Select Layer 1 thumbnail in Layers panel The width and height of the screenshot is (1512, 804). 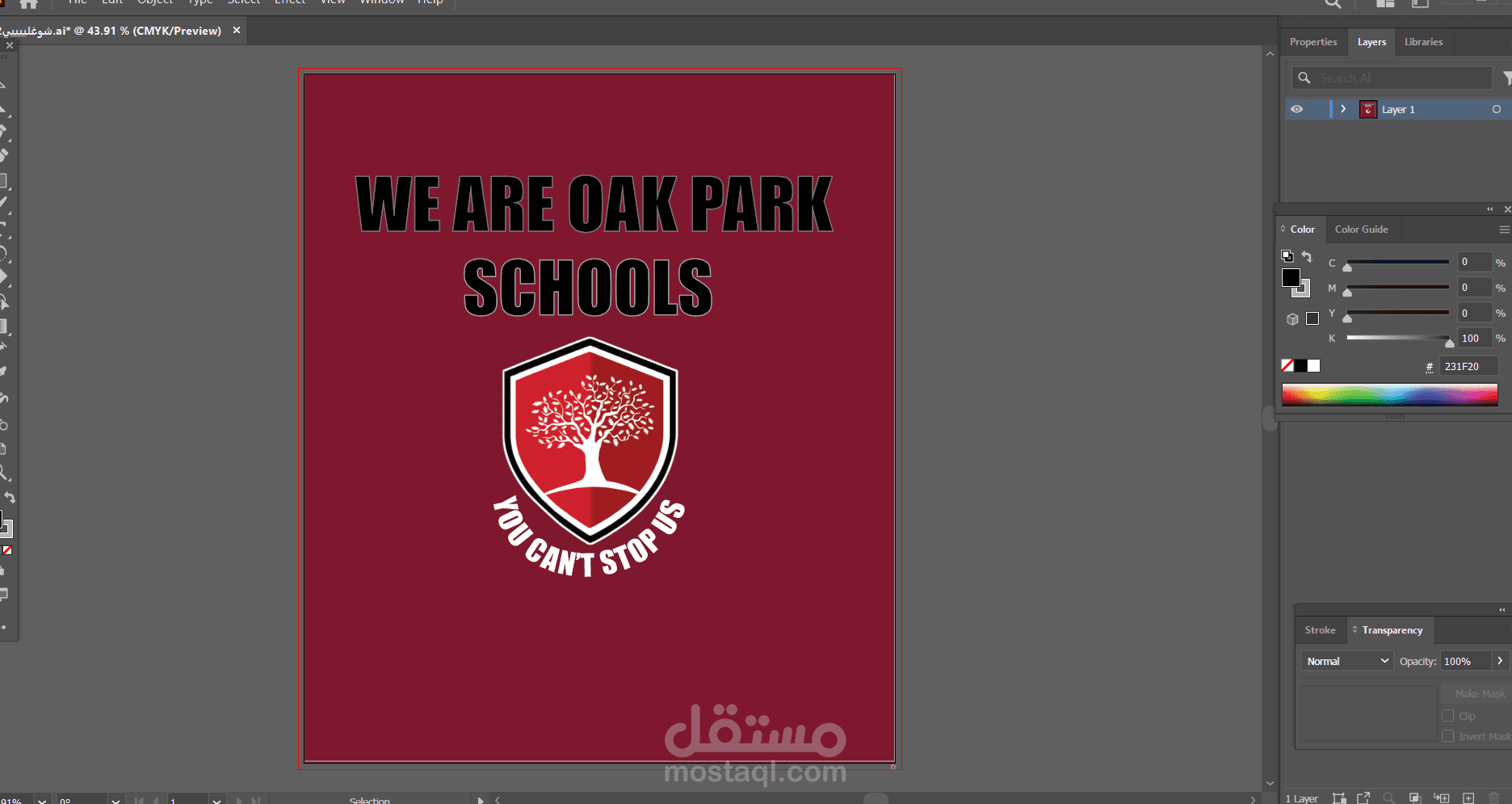[x=1367, y=109]
